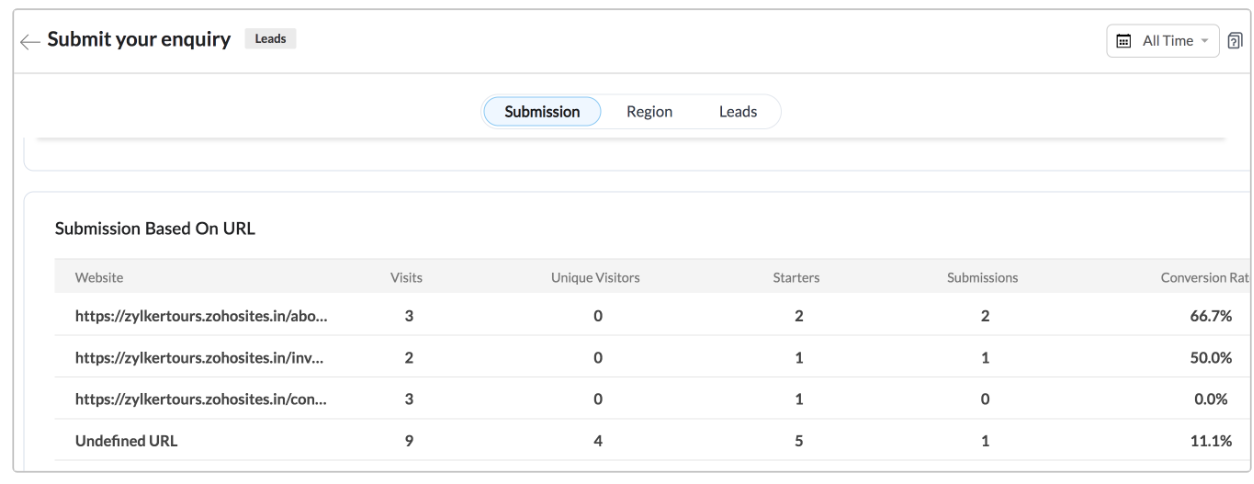Open the zylkertours inv... URL link

pyautogui.click(x=201, y=358)
